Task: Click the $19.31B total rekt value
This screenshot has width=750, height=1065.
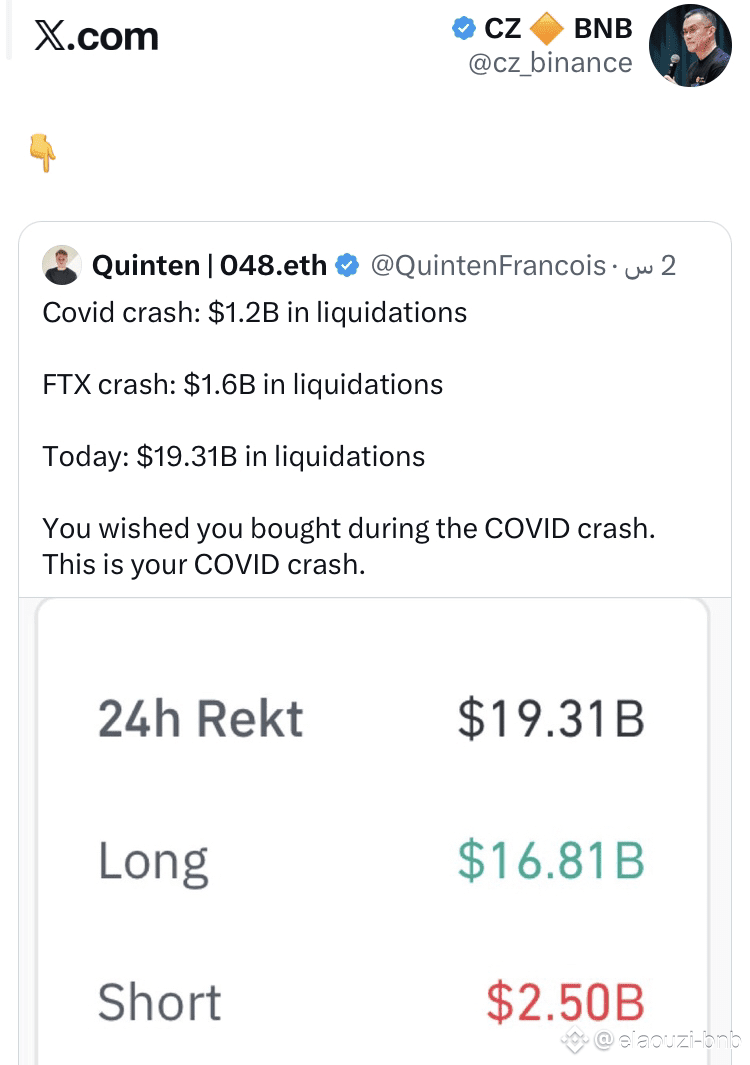Action: coord(550,719)
